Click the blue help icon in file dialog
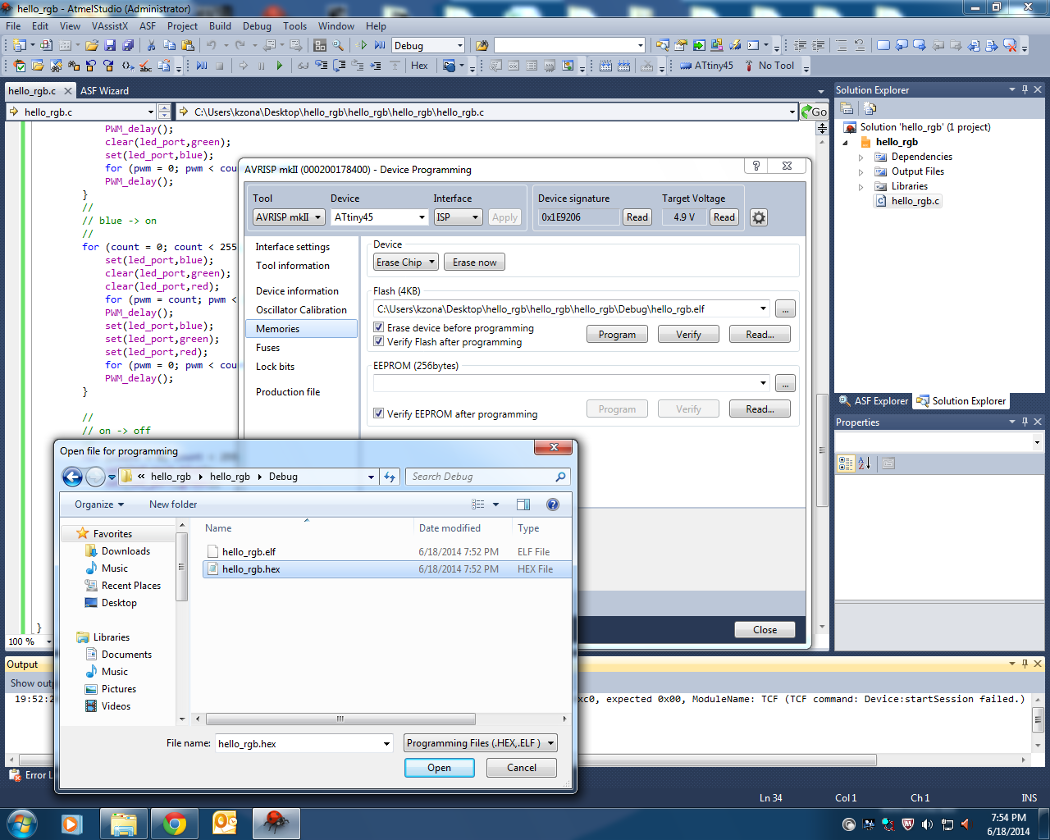The height and width of the screenshot is (840, 1050). tap(552, 504)
